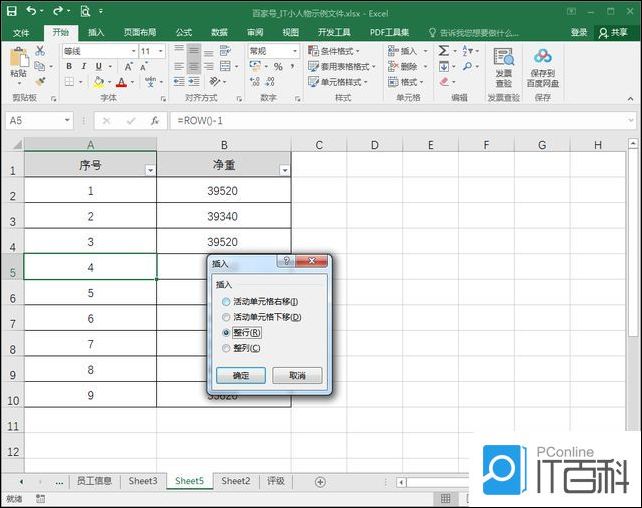Click Save to Baidu Netdisk (保存到百度网盘) icon
The image size is (642, 508).
543,66
